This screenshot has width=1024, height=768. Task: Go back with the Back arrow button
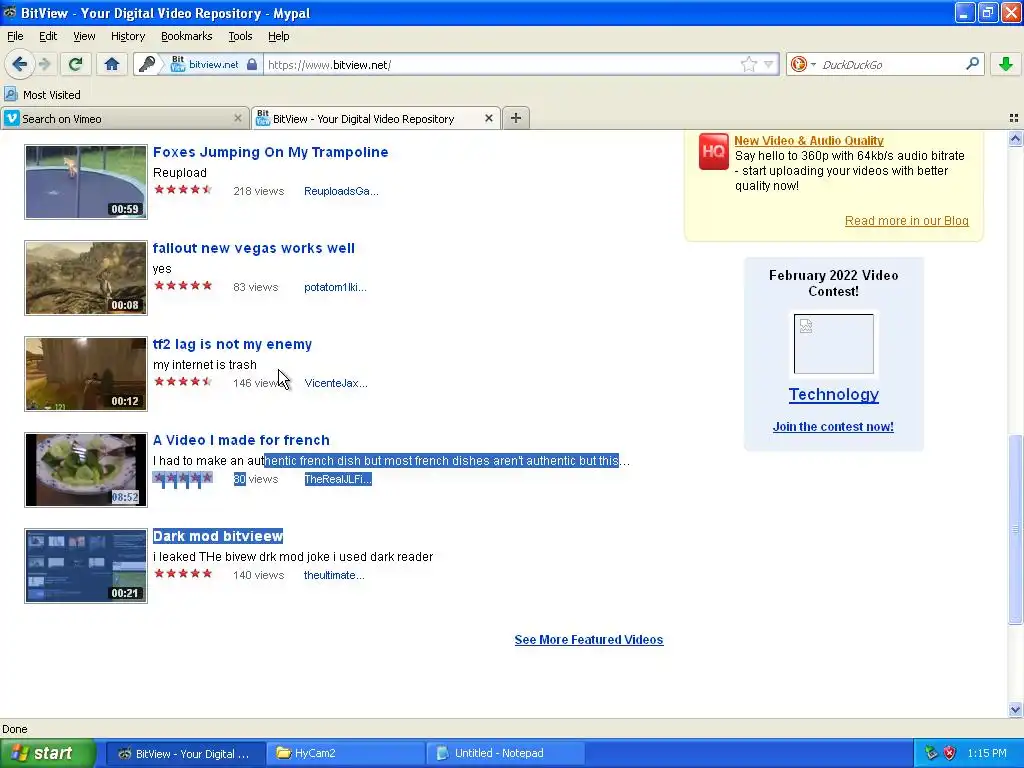(x=20, y=64)
